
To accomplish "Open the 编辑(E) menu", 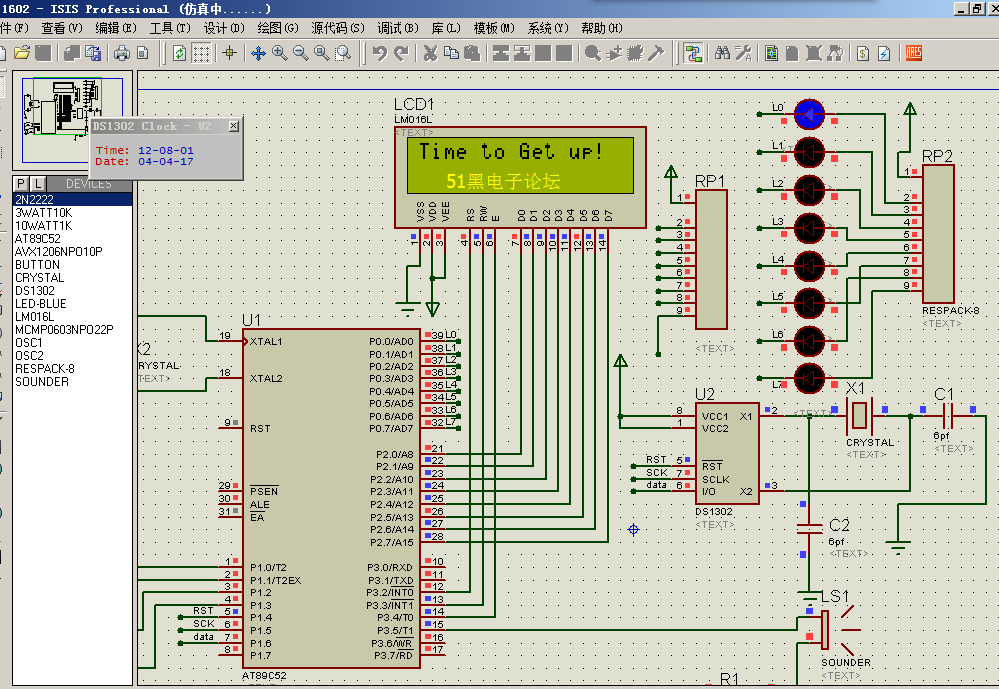I will click(x=116, y=28).
